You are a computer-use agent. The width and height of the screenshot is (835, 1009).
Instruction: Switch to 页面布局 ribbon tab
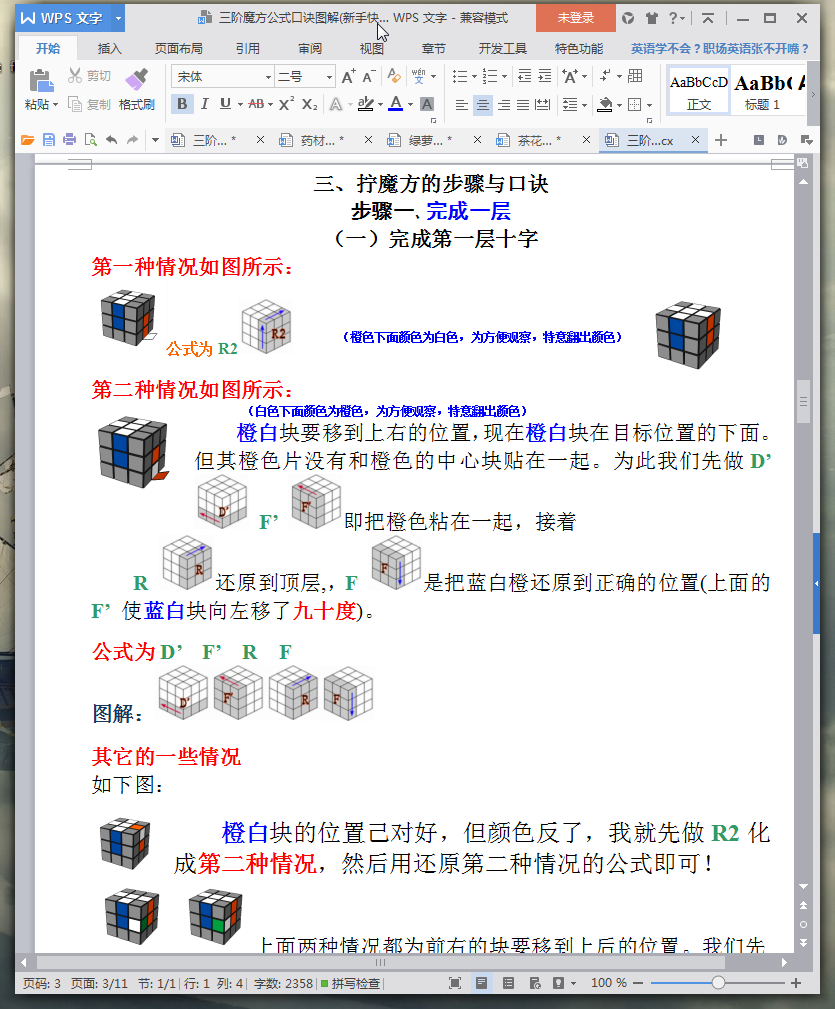pyautogui.click(x=178, y=48)
